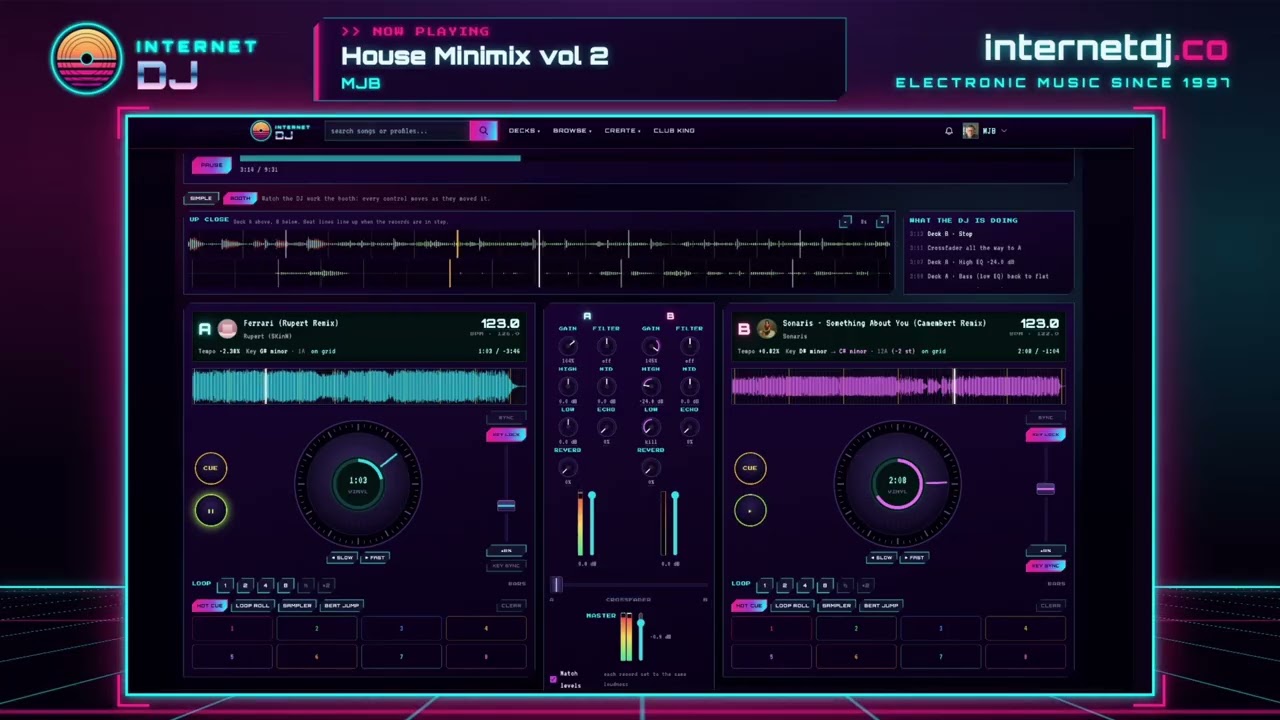Toggle SYNC on Deck A
This screenshot has width=1280, height=720.
pyautogui.click(x=506, y=417)
